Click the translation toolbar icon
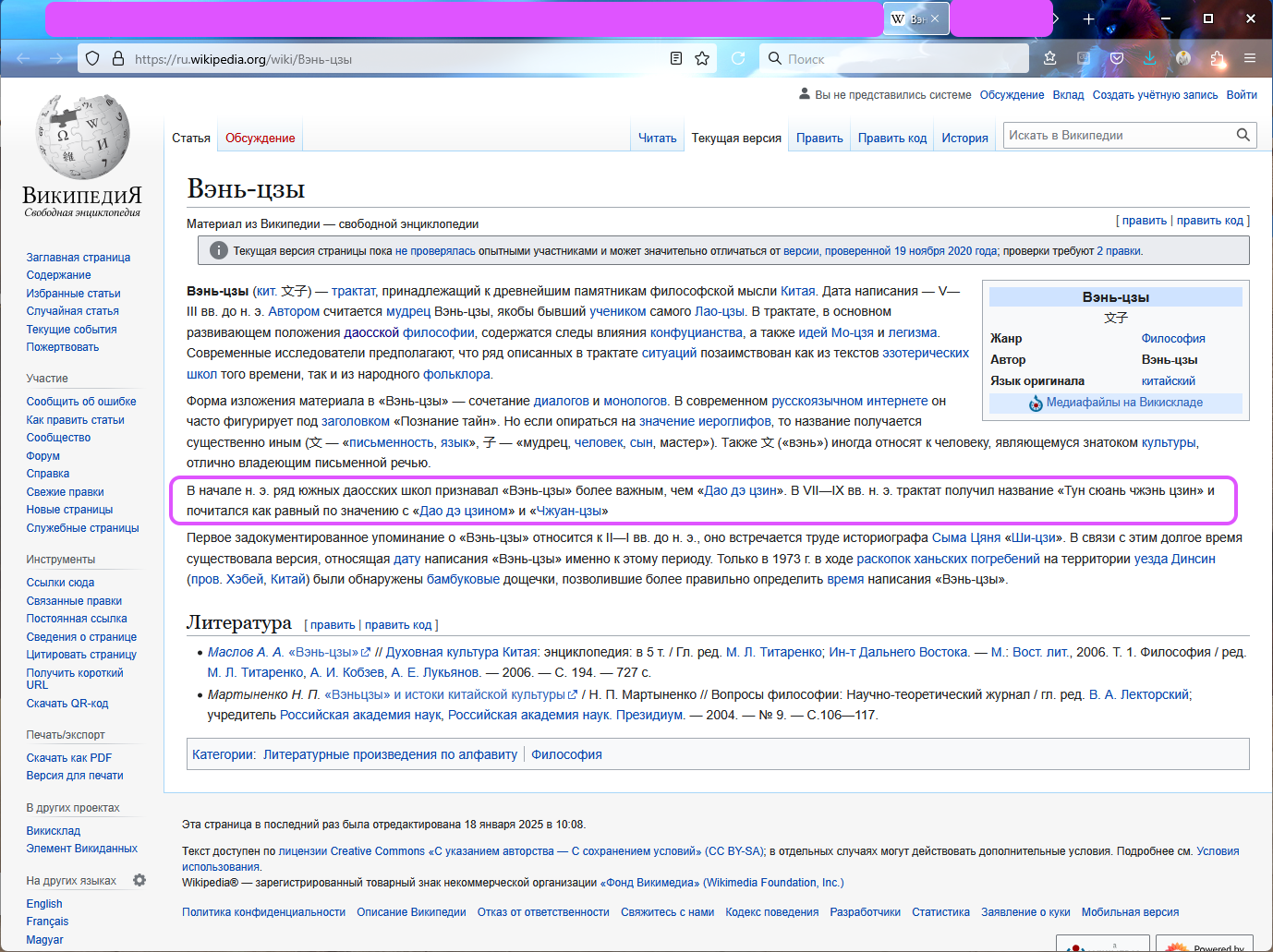 tap(1084, 58)
